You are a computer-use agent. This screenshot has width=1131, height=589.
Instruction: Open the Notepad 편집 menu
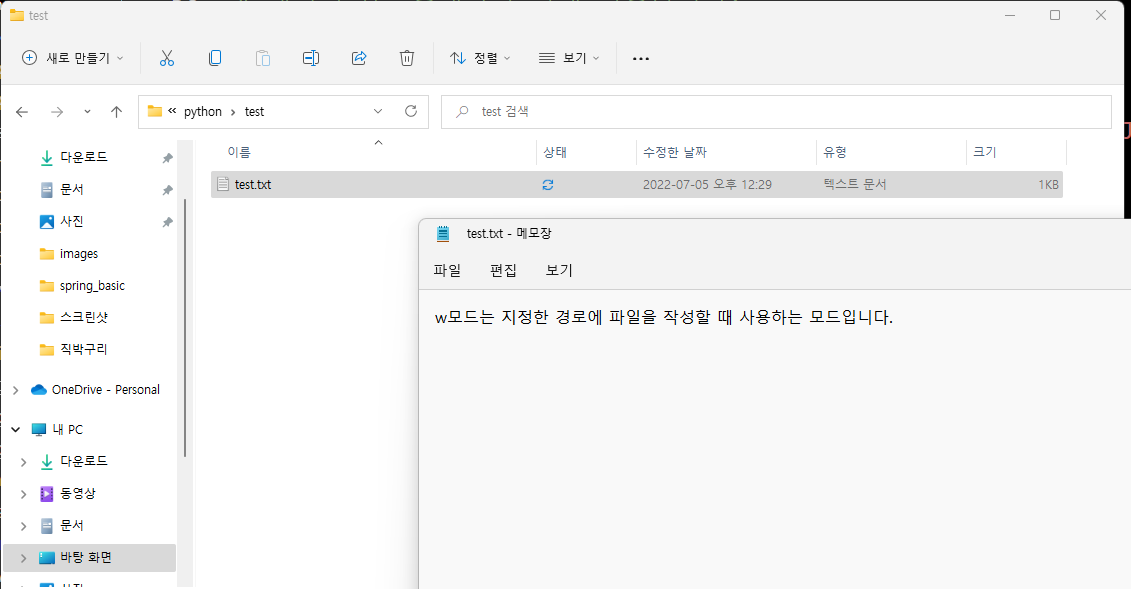click(x=503, y=270)
